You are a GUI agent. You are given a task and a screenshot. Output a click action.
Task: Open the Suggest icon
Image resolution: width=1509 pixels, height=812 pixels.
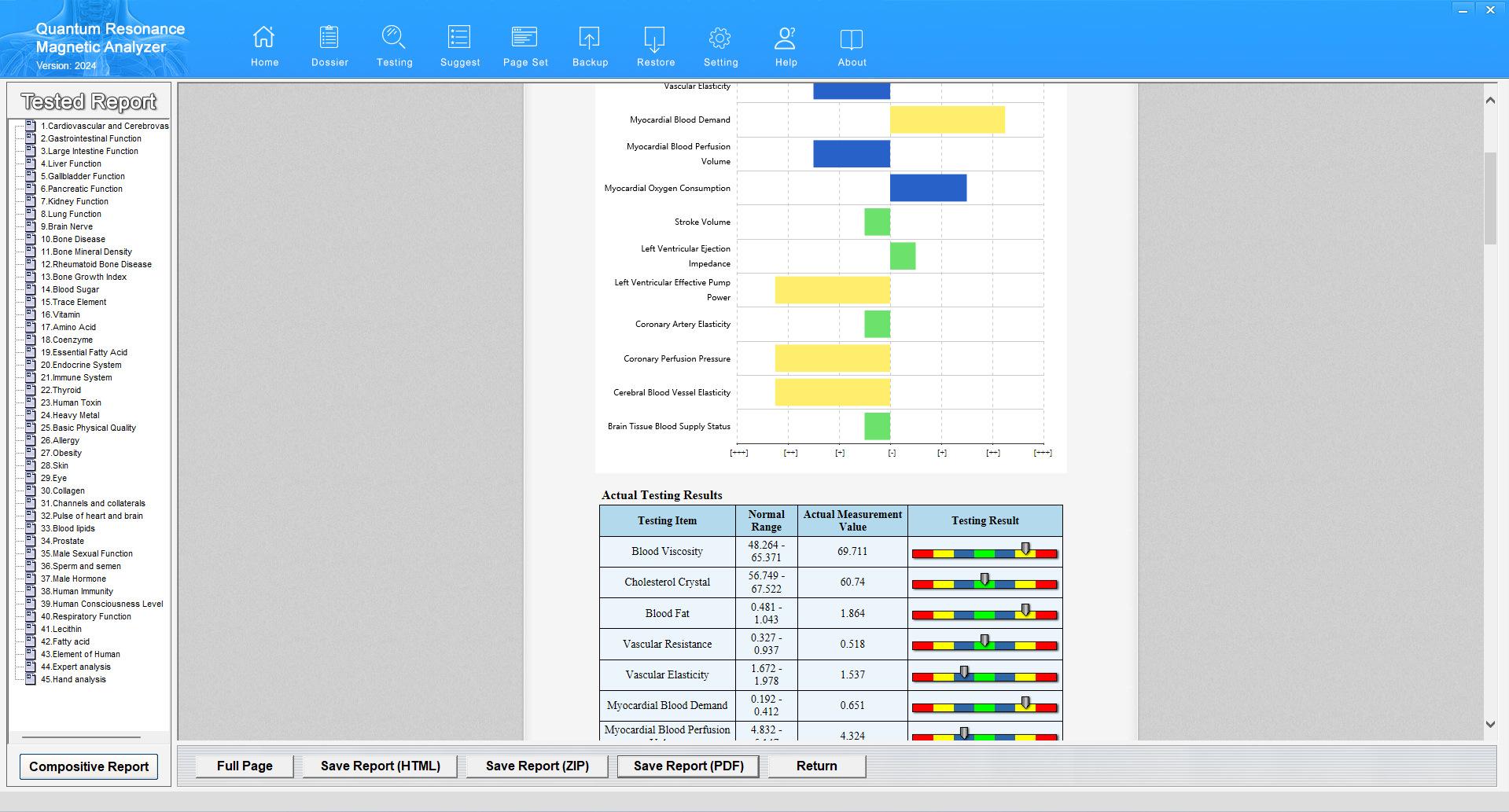coord(459,37)
